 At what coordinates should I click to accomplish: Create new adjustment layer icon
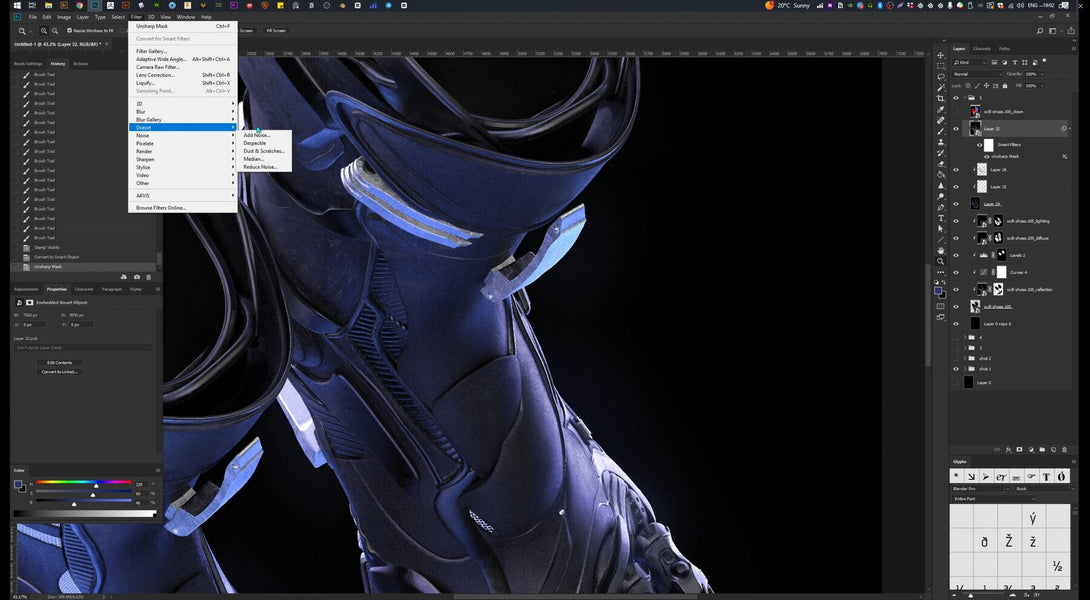point(1031,450)
